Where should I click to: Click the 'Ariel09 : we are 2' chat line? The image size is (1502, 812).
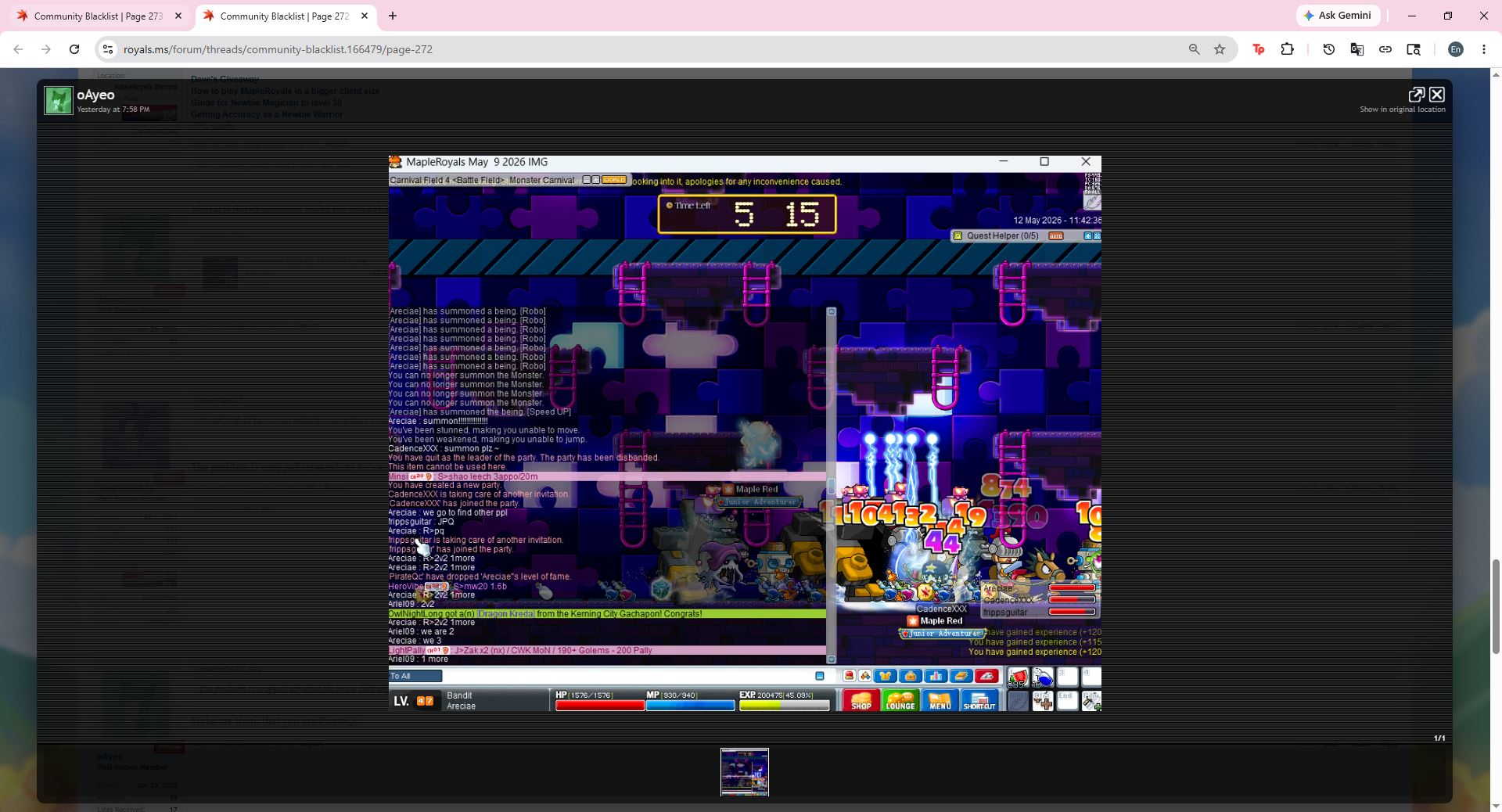tap(421, 632)
